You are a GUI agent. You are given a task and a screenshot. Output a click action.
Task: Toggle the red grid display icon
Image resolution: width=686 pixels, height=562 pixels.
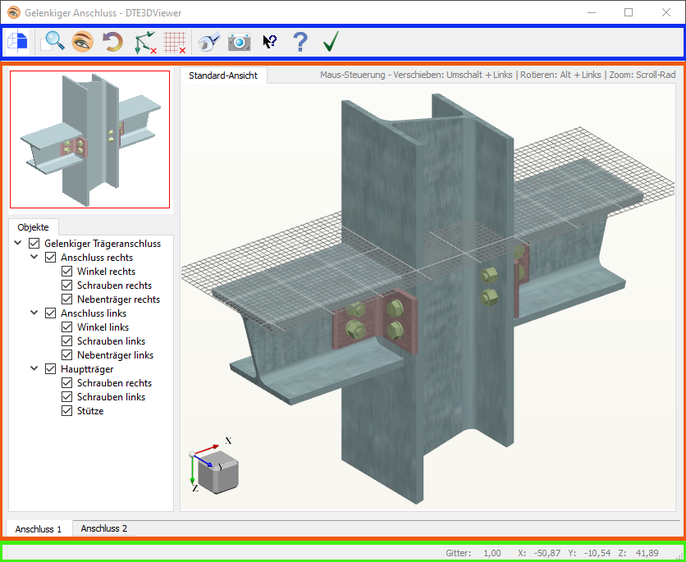click(x=176, y=42)
